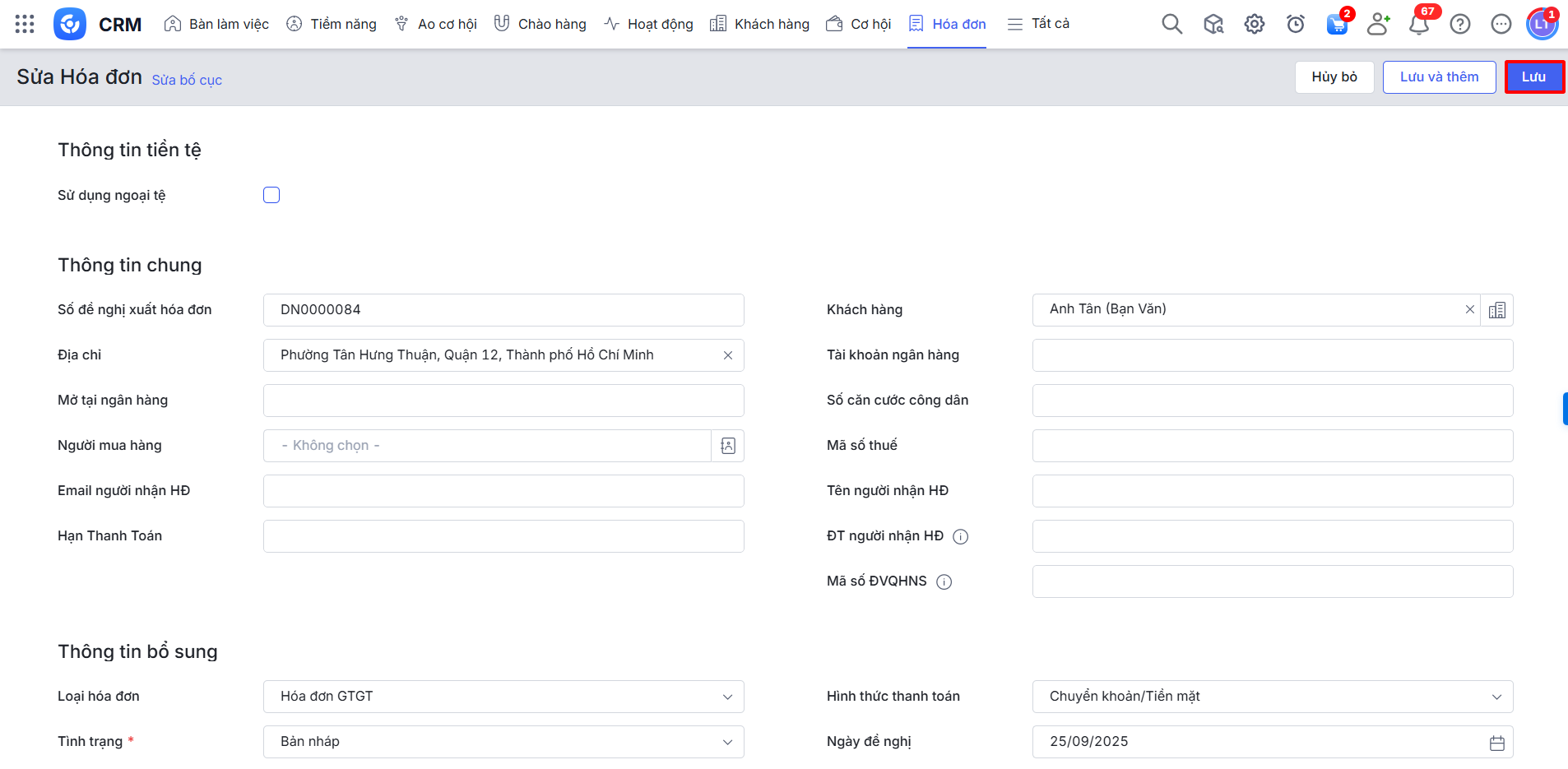
Task: Open contact picker for Người mua hàng
Action: (727, 446)
